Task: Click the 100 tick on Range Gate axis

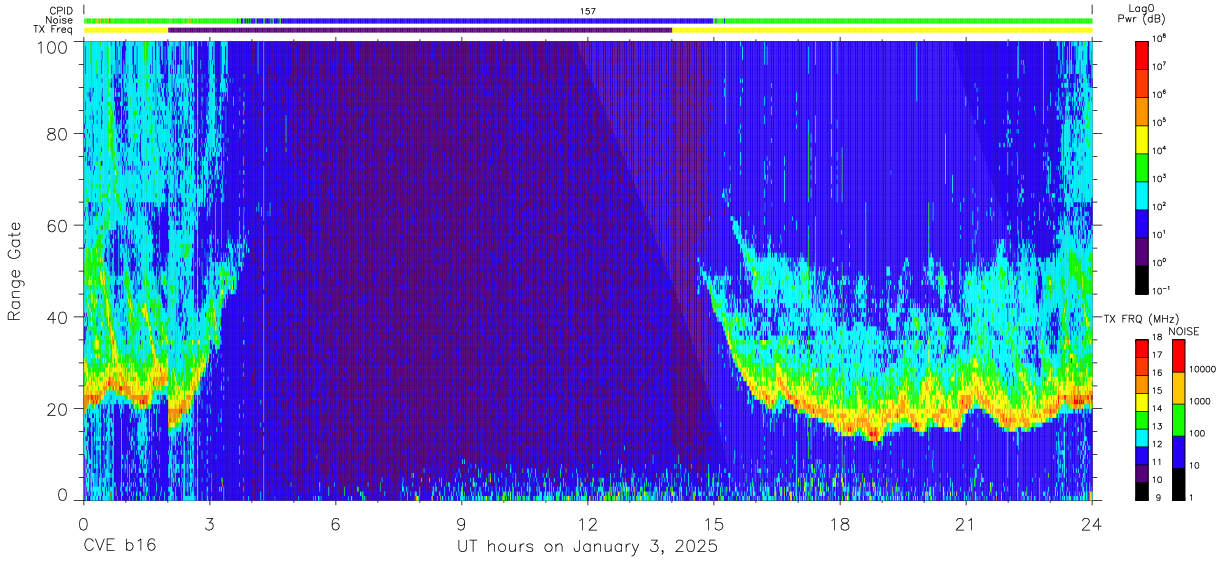Action: 53,46
